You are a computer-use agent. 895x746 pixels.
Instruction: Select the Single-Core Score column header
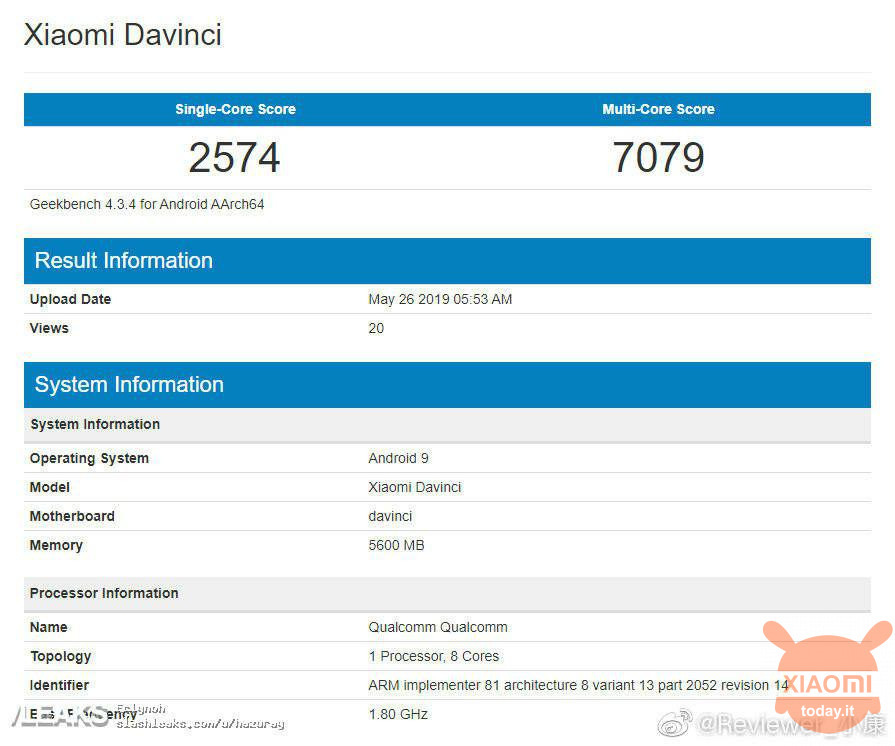(x=235, y=109)
